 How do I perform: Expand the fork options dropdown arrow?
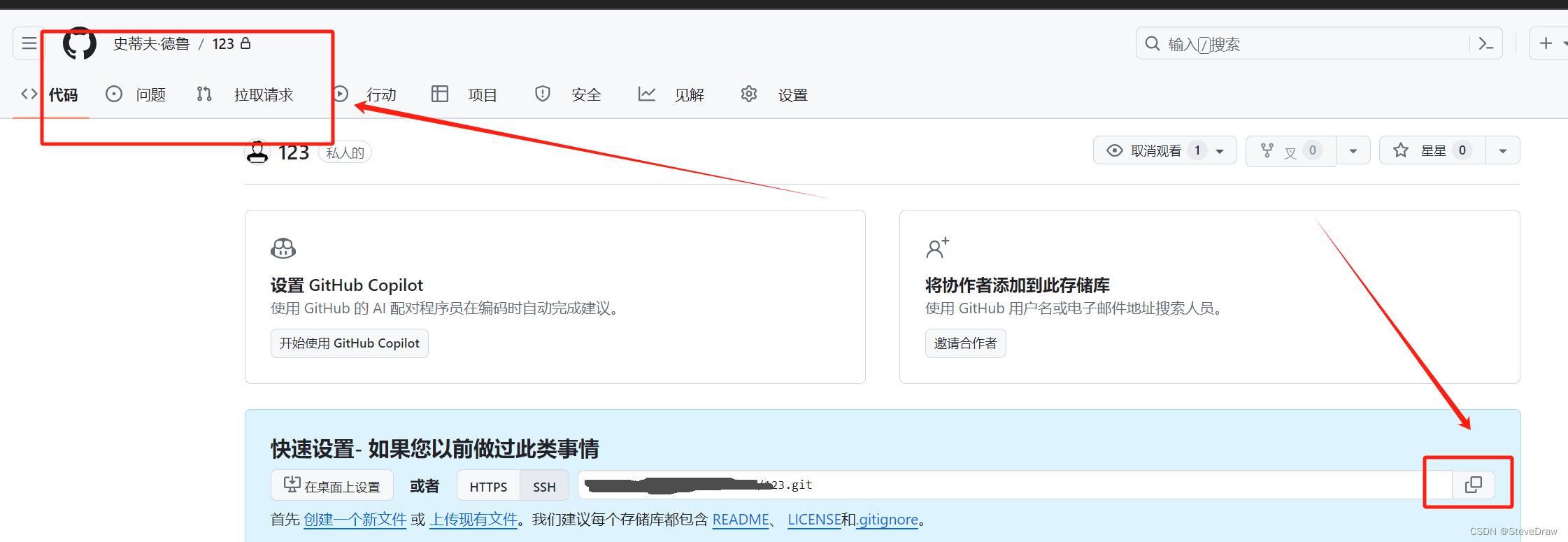(x=1353, y=150)
